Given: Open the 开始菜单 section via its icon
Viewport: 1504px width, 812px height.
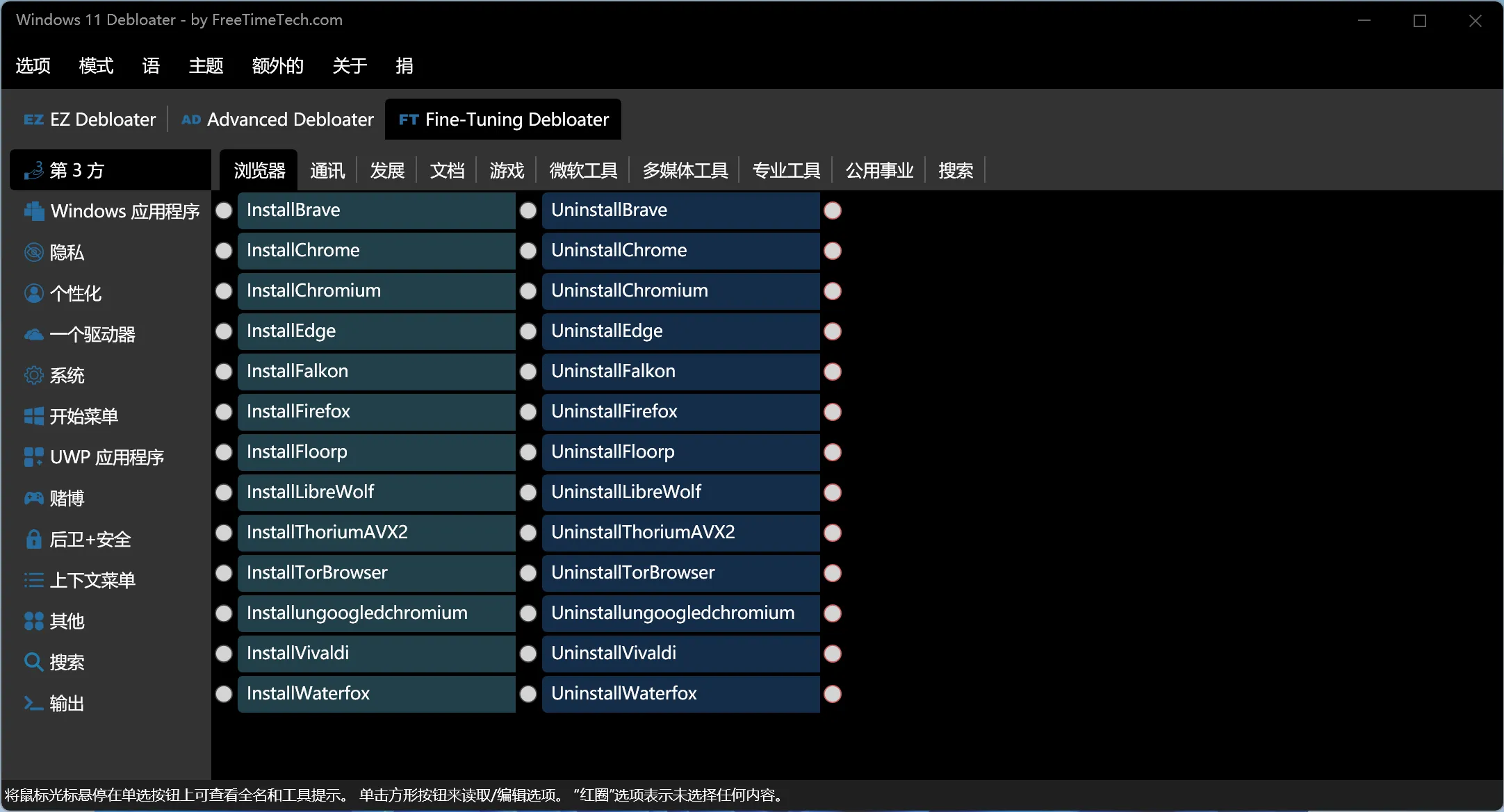Looking at the screenshot, I should tap(33, 416).
